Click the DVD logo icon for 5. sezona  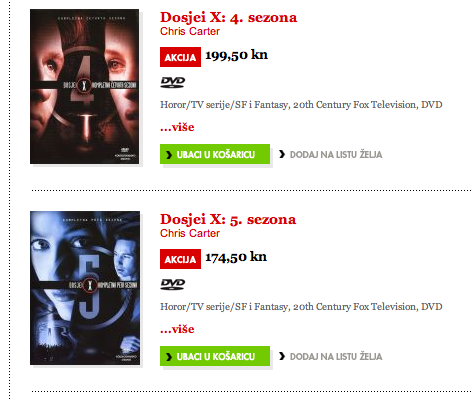click(x=173, y=284)
